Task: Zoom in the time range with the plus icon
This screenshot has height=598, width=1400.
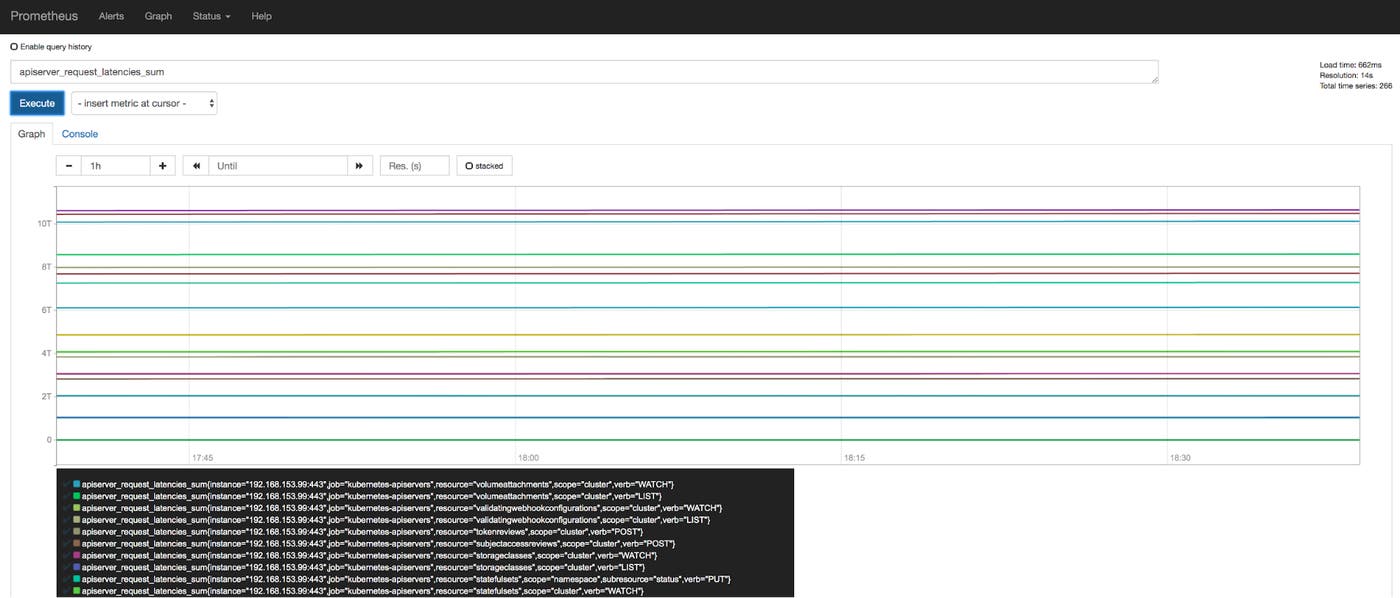Action: [162, 165]
